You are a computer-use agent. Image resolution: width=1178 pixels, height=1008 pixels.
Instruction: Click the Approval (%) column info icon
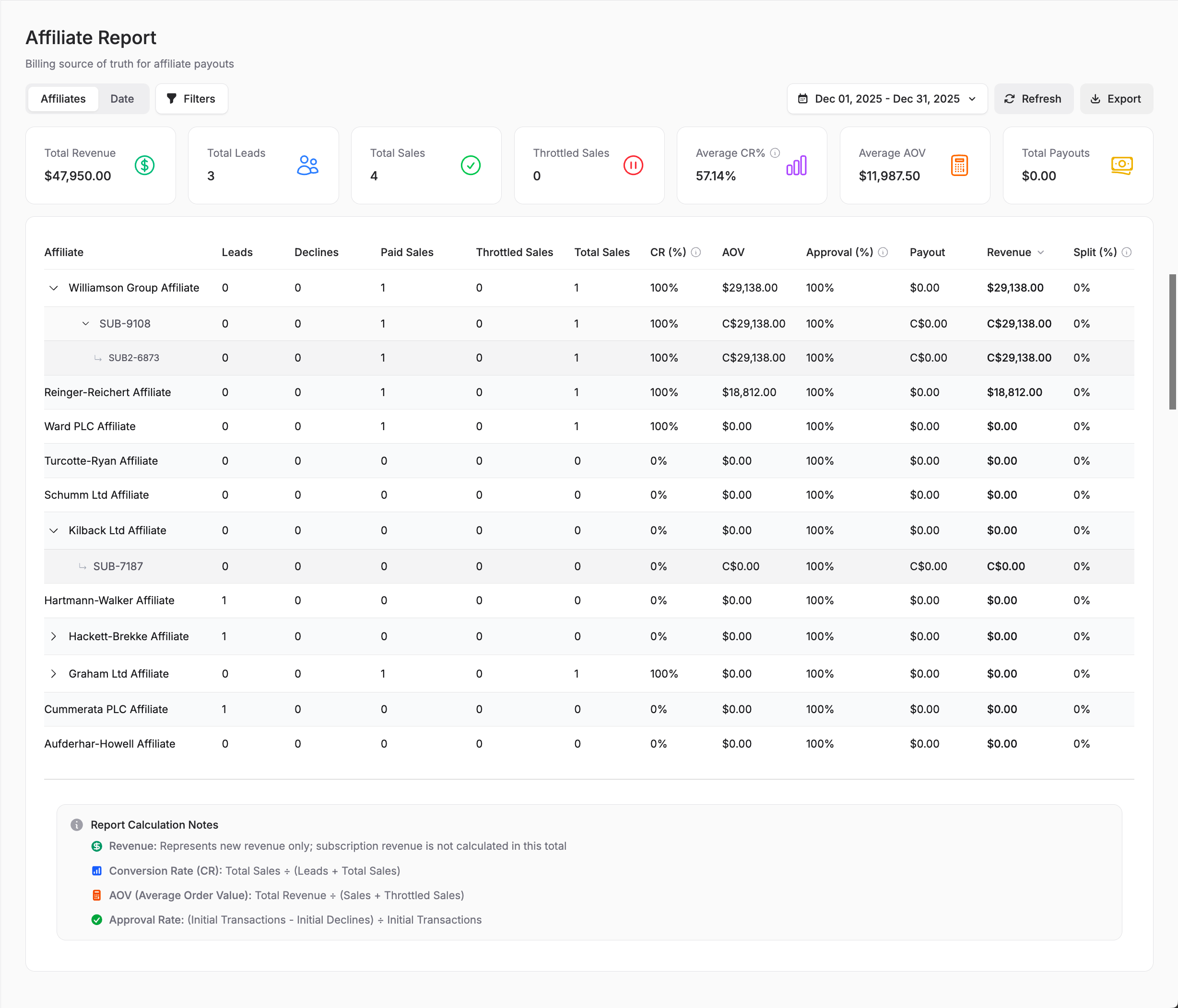tap(883, 252)
